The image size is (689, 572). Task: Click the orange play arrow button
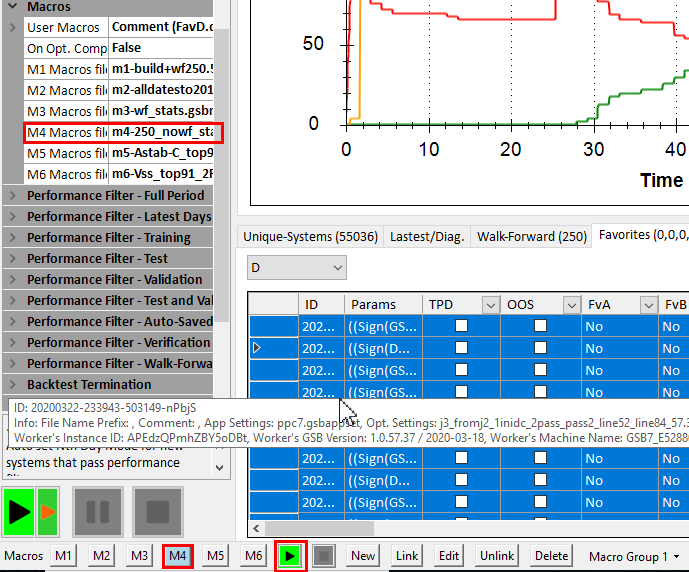pyautogui.click(x=47, y=512)
